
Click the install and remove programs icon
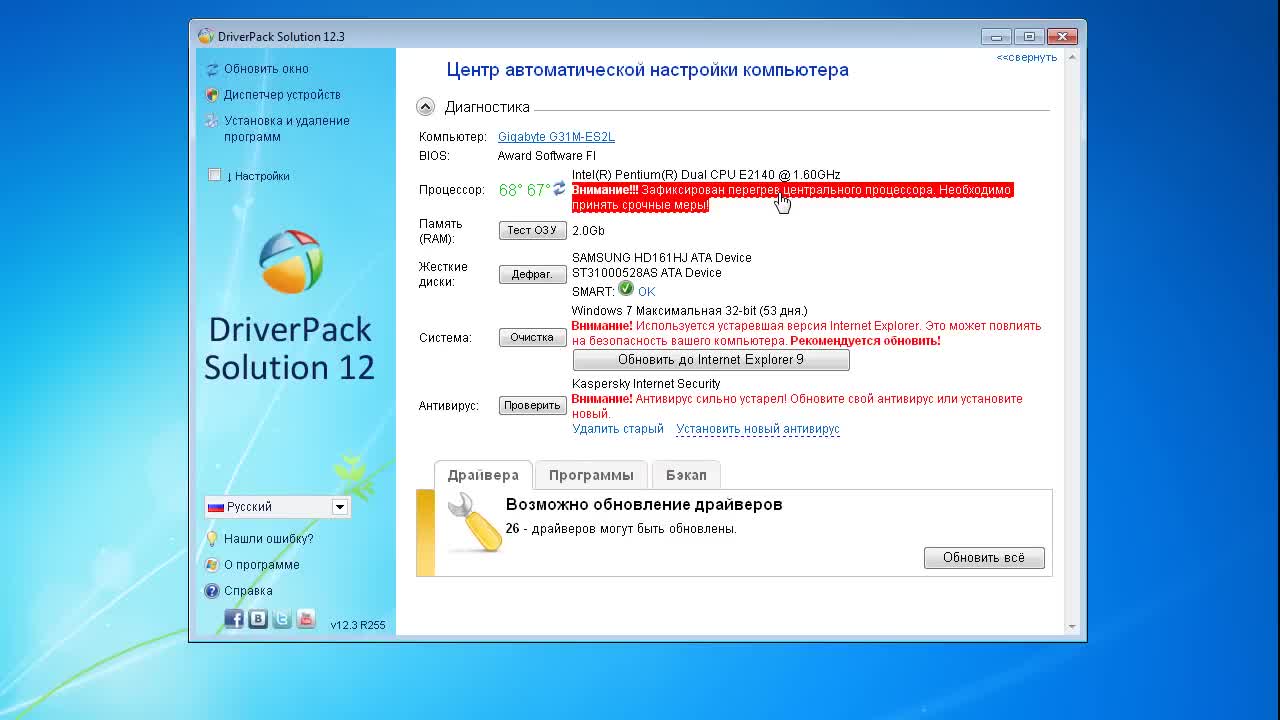212,121
